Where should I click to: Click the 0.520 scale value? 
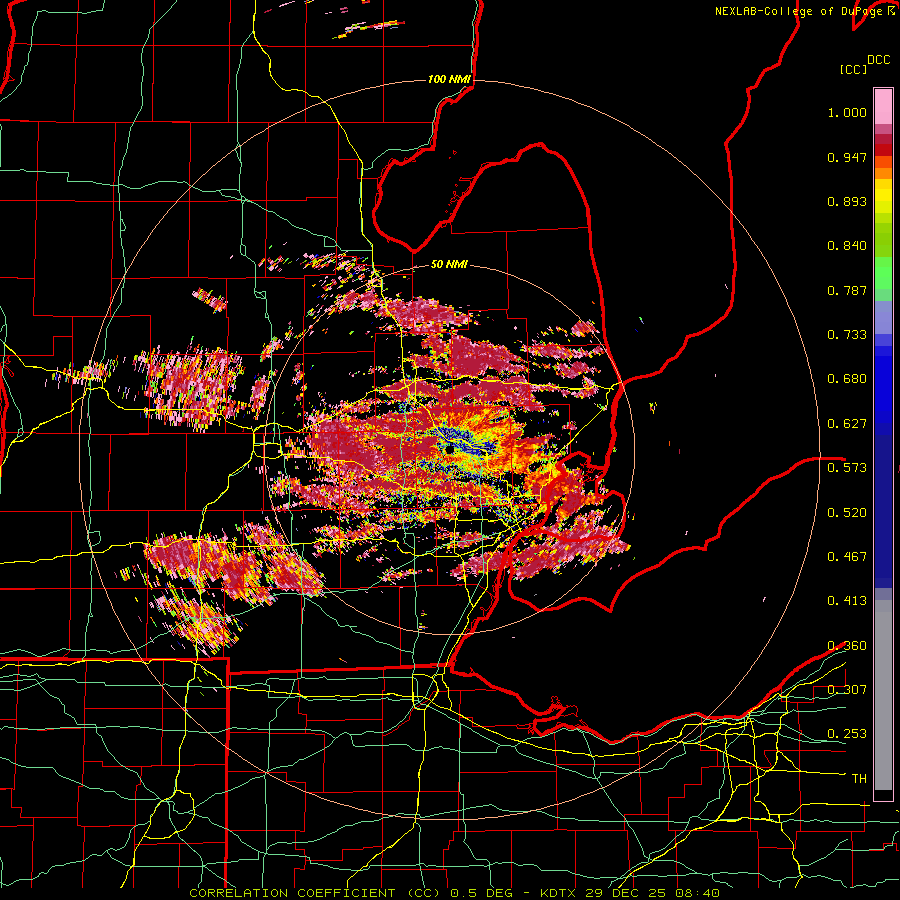847,513
